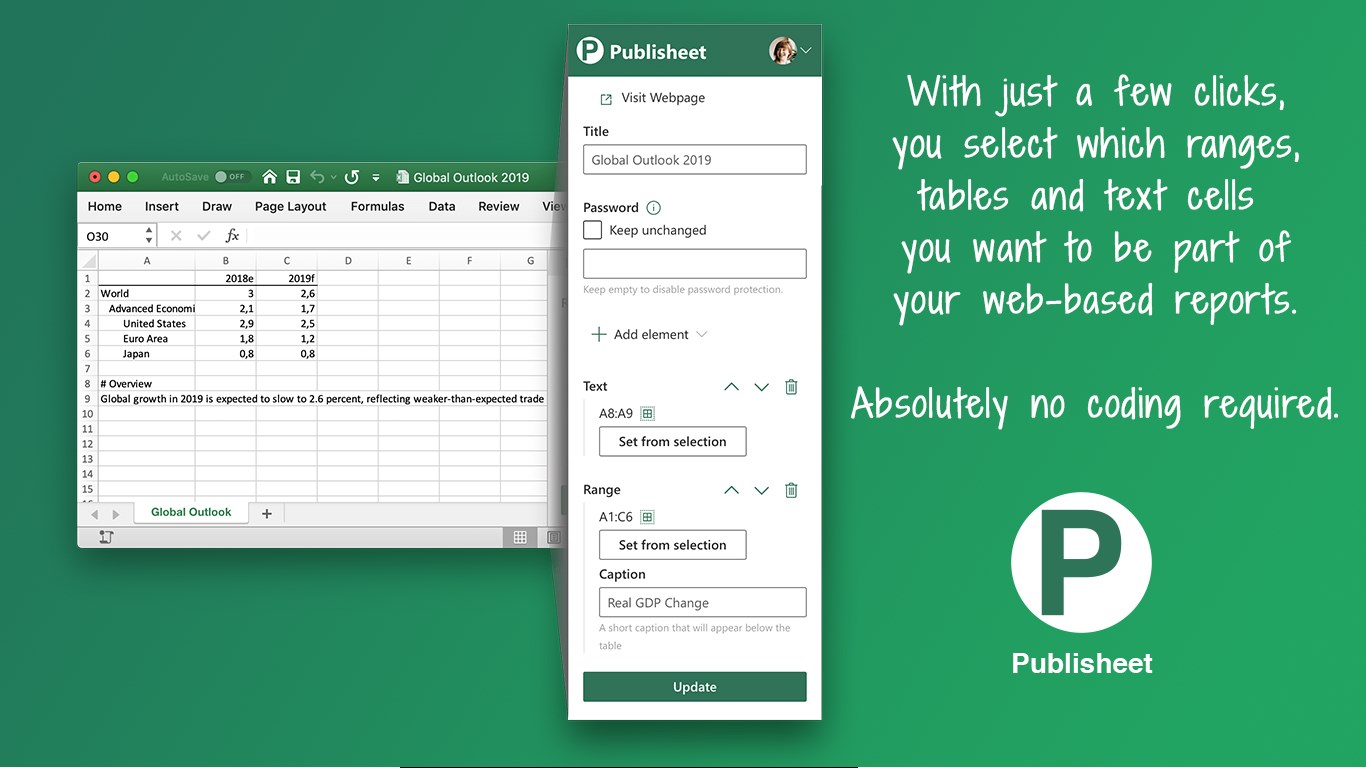The width and height of the screenshot is (1366, 768).
Task: Click the Name Box stepper arrows
Action: click(149, 236)
